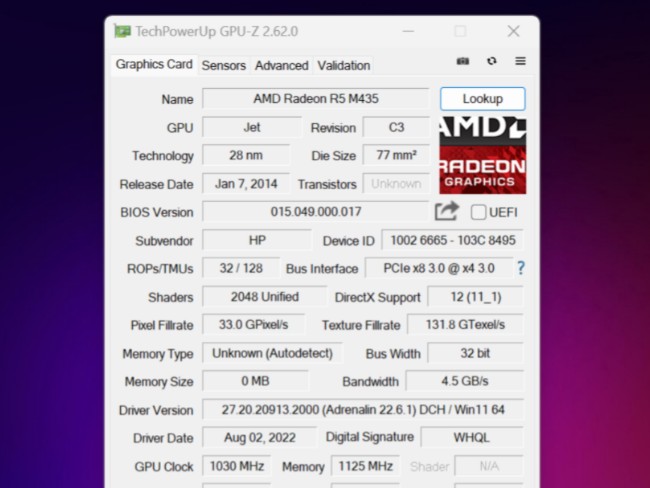Click the Shader field N/A
This screenshot has height=488, width=650.
pyautogui.click(x=489, y=466)
